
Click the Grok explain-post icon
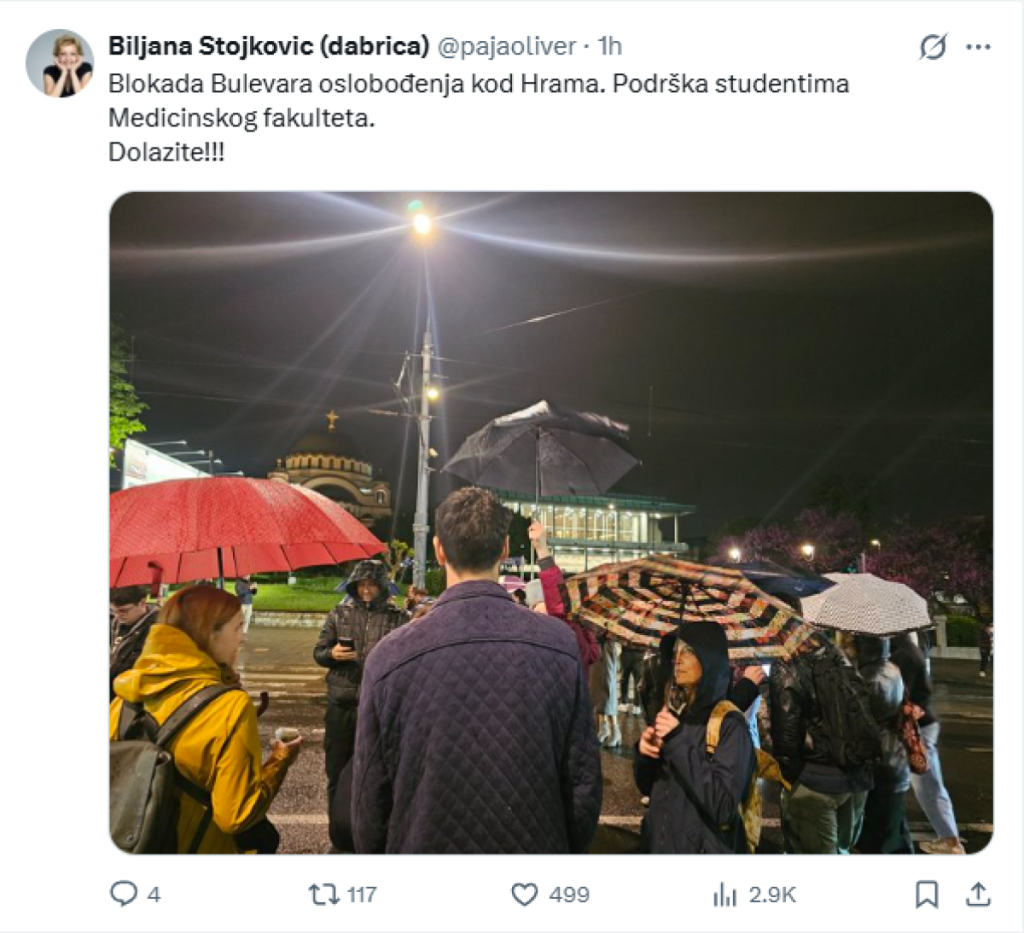click(932, 47)
